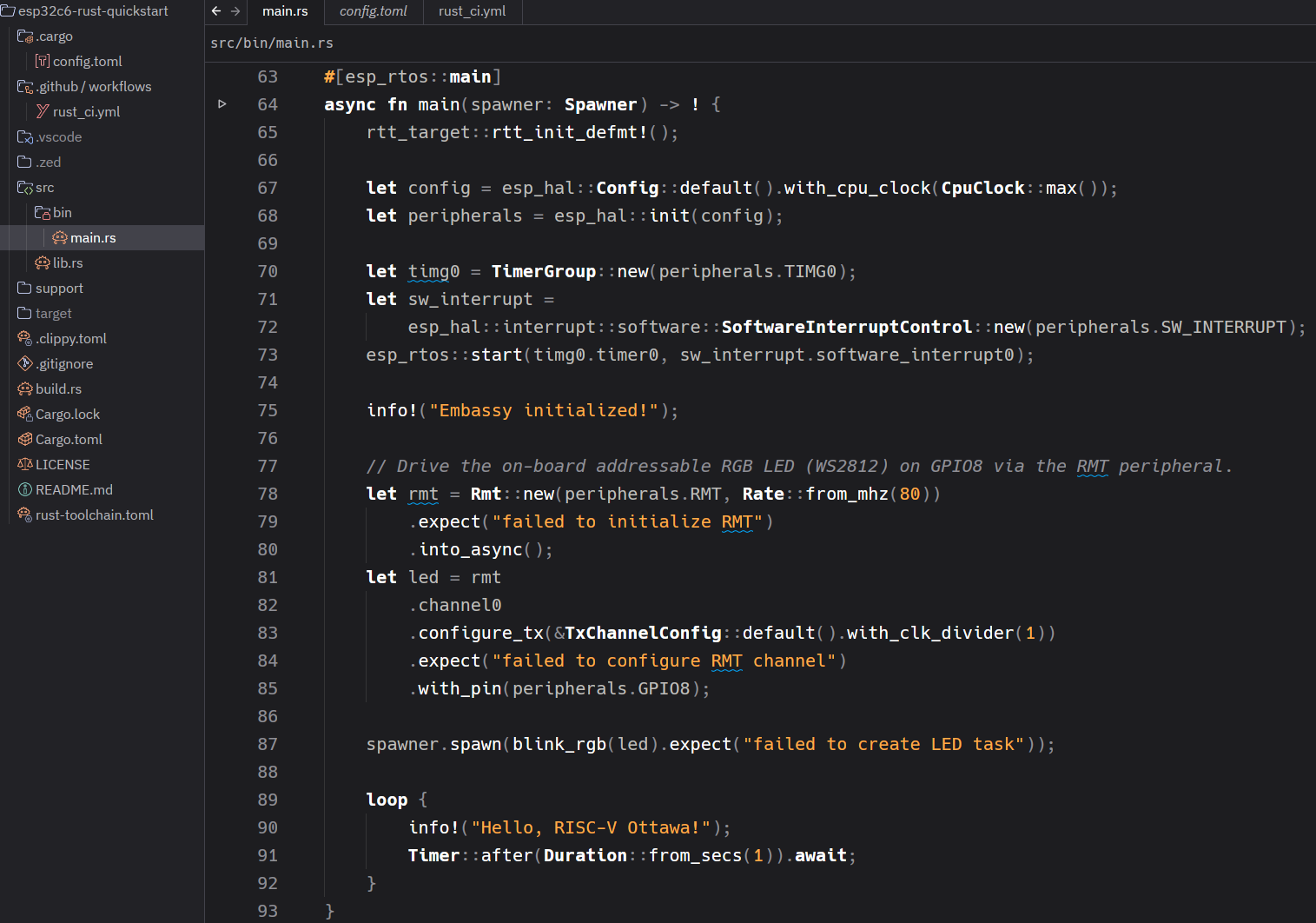Click the Cargo.lock file icon
1316x923 pixels.
[25, 414]
